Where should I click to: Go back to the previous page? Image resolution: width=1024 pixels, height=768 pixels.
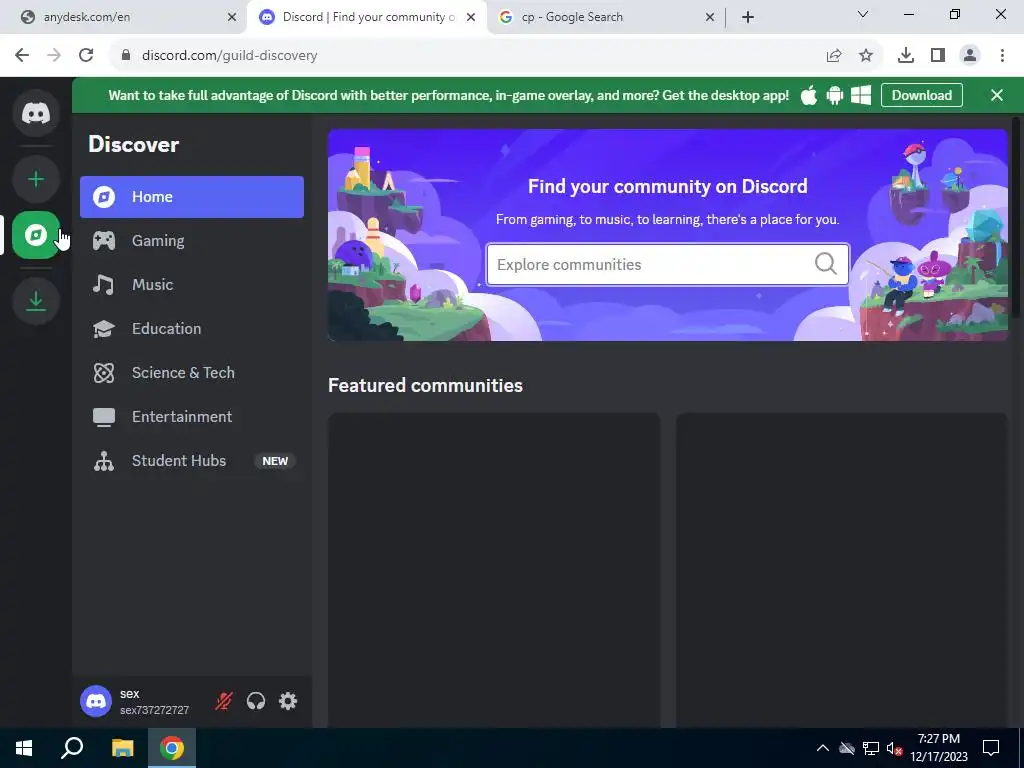pos(22,56)
